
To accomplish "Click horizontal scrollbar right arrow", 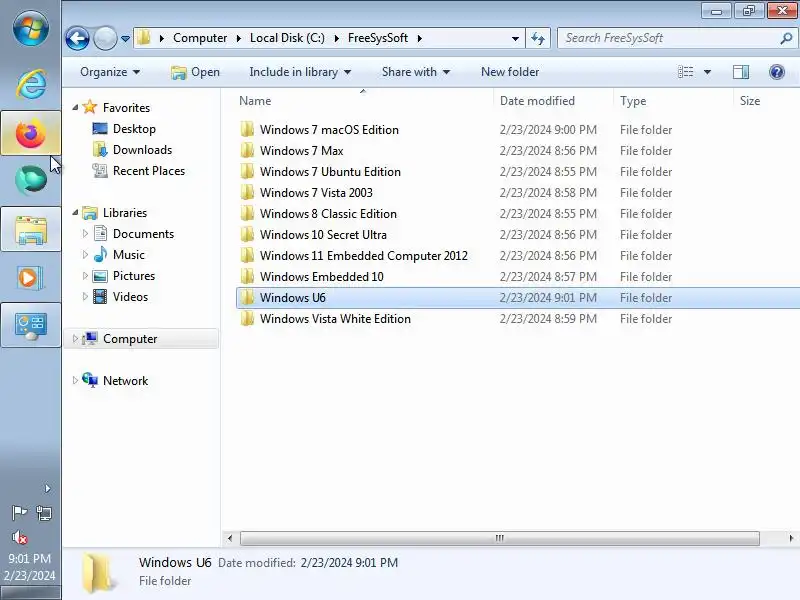I will tap(791, 538).
